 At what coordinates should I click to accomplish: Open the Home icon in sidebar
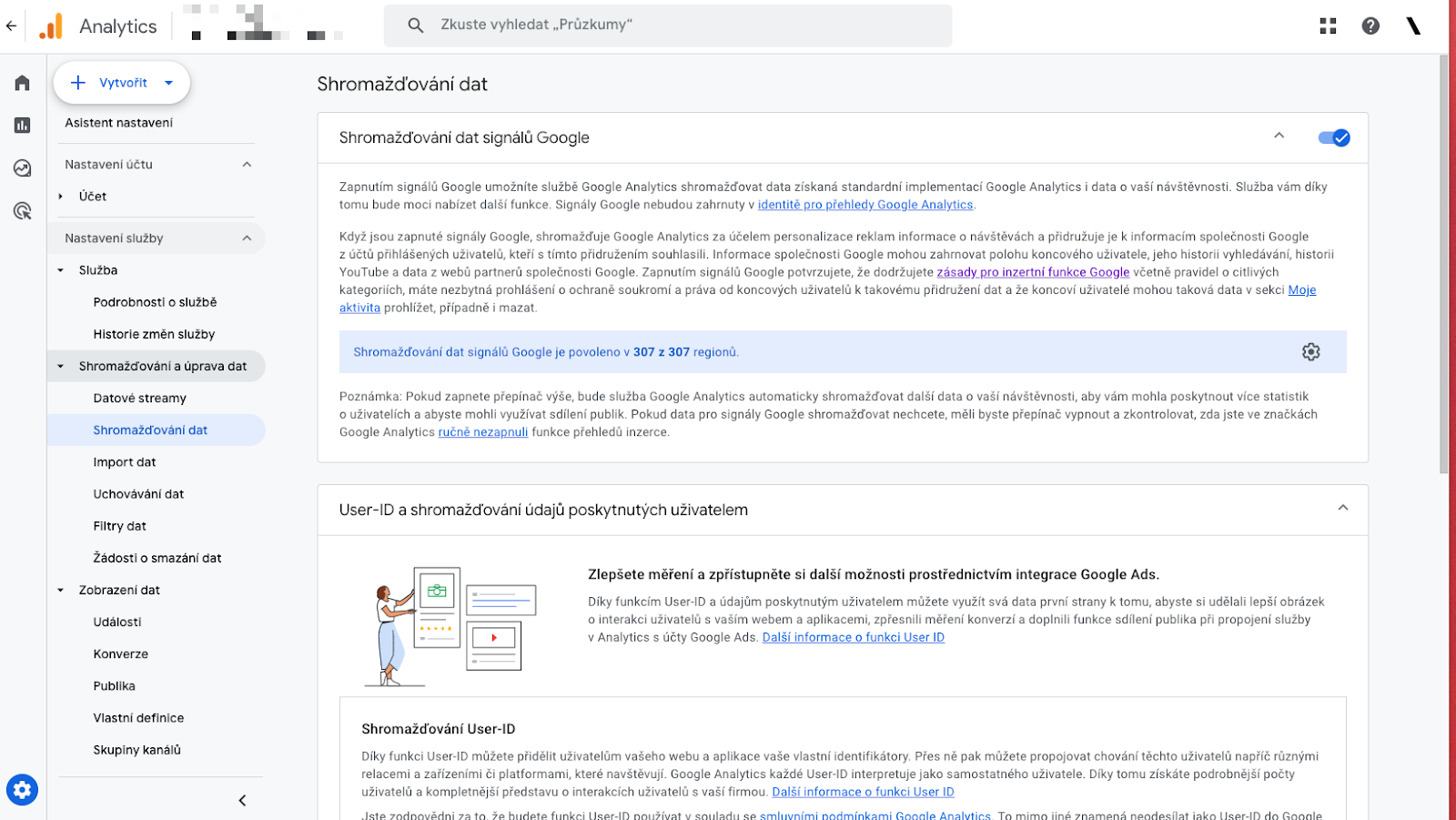click(23, 83)
